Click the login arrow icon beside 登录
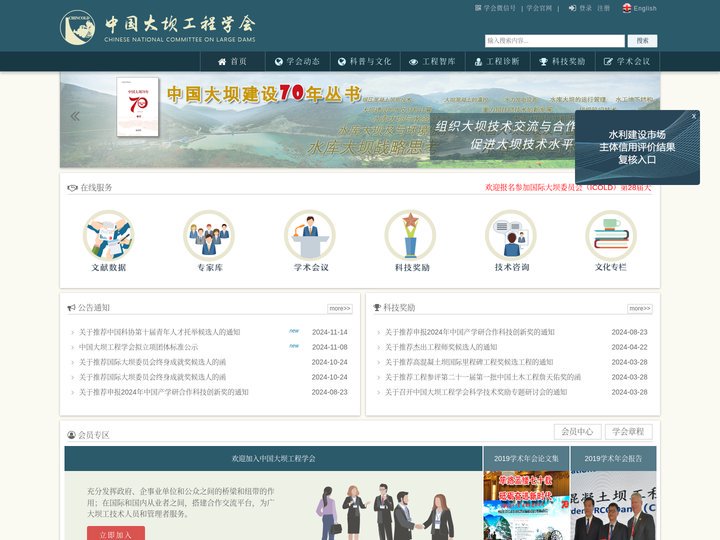Screen dimensions: 720x540 pyautogui.click(x=572, y=8)
